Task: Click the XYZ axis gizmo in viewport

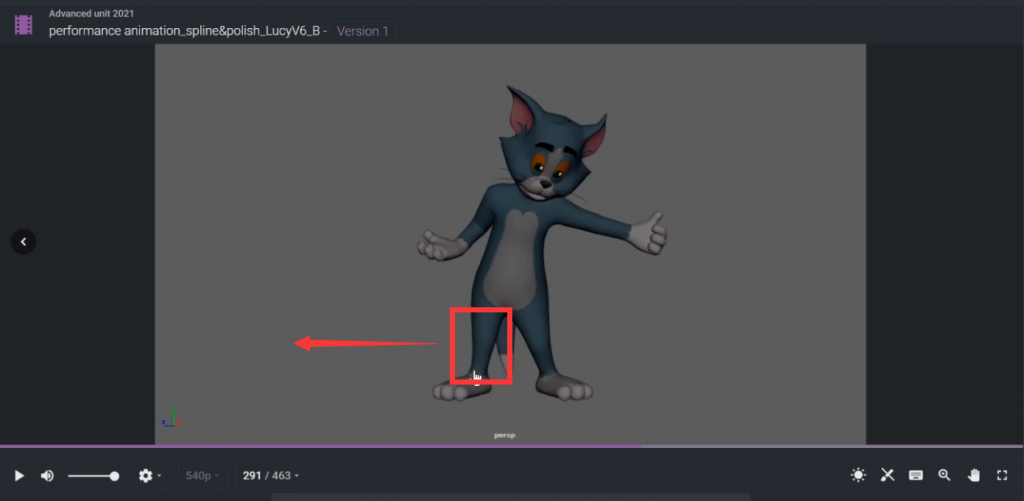Action: (x=172, y=418)
